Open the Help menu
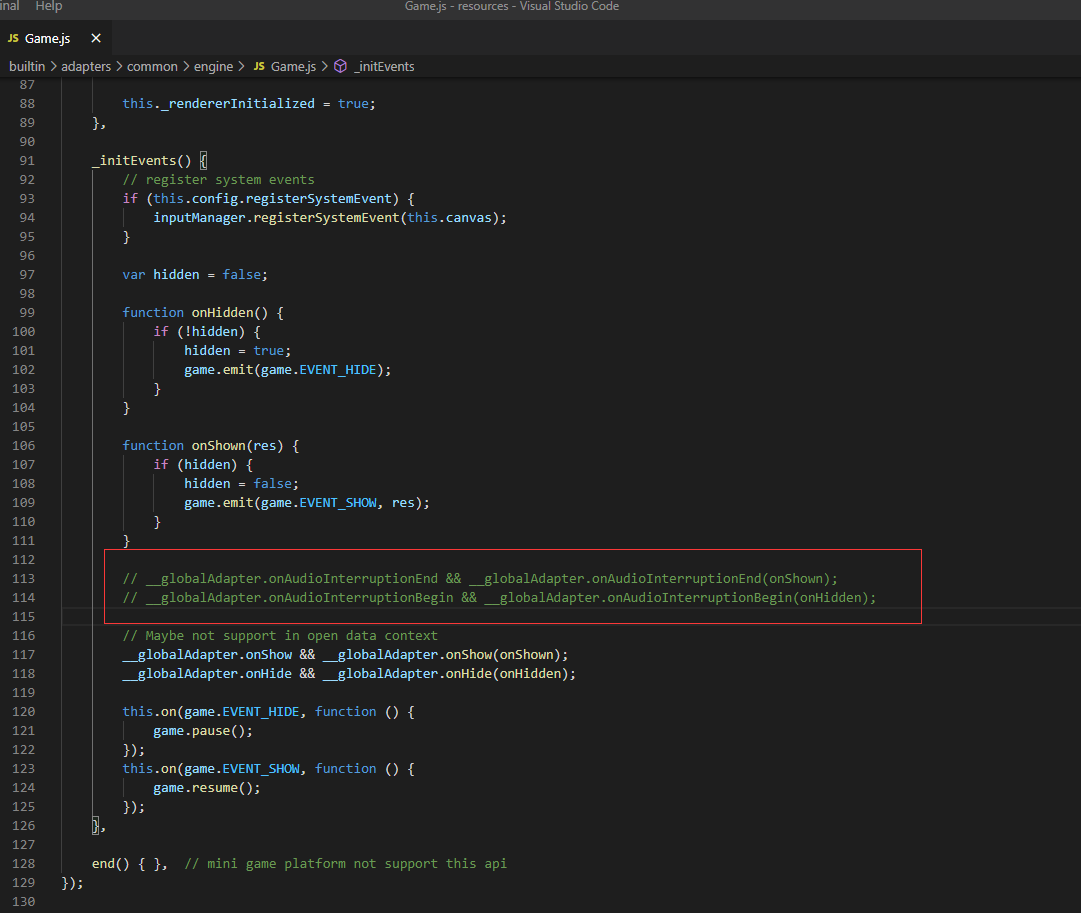 point(49,6)
